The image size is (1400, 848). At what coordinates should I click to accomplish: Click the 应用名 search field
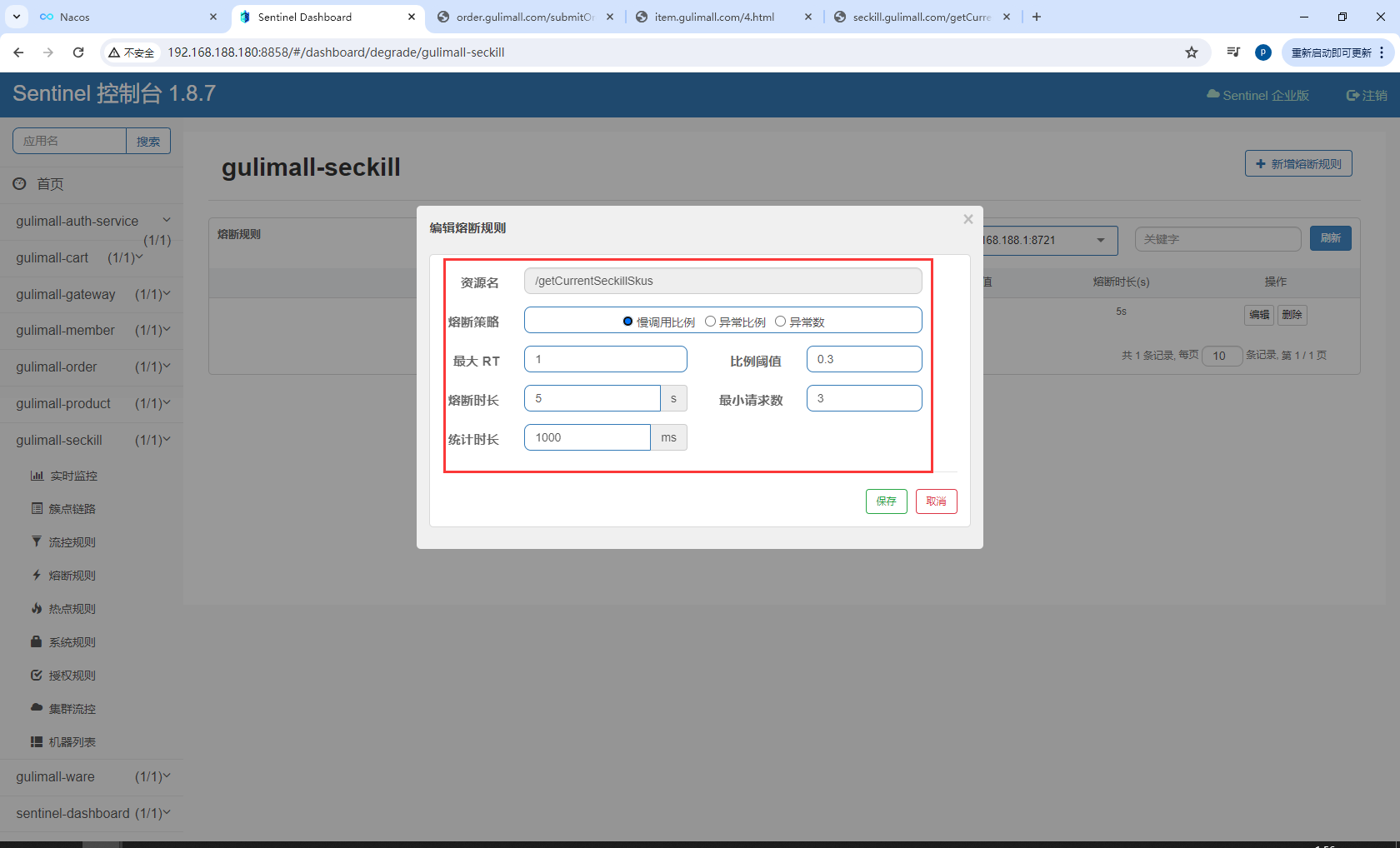click(69, 141)
